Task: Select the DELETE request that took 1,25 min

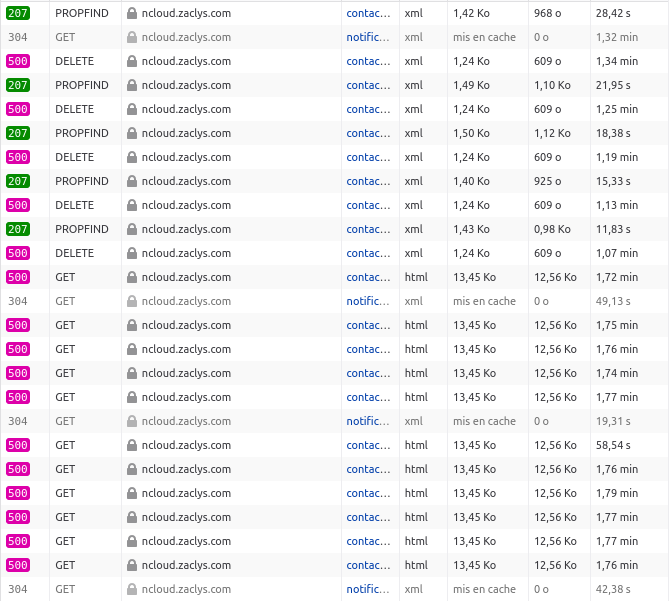Action: pos(75,109)
